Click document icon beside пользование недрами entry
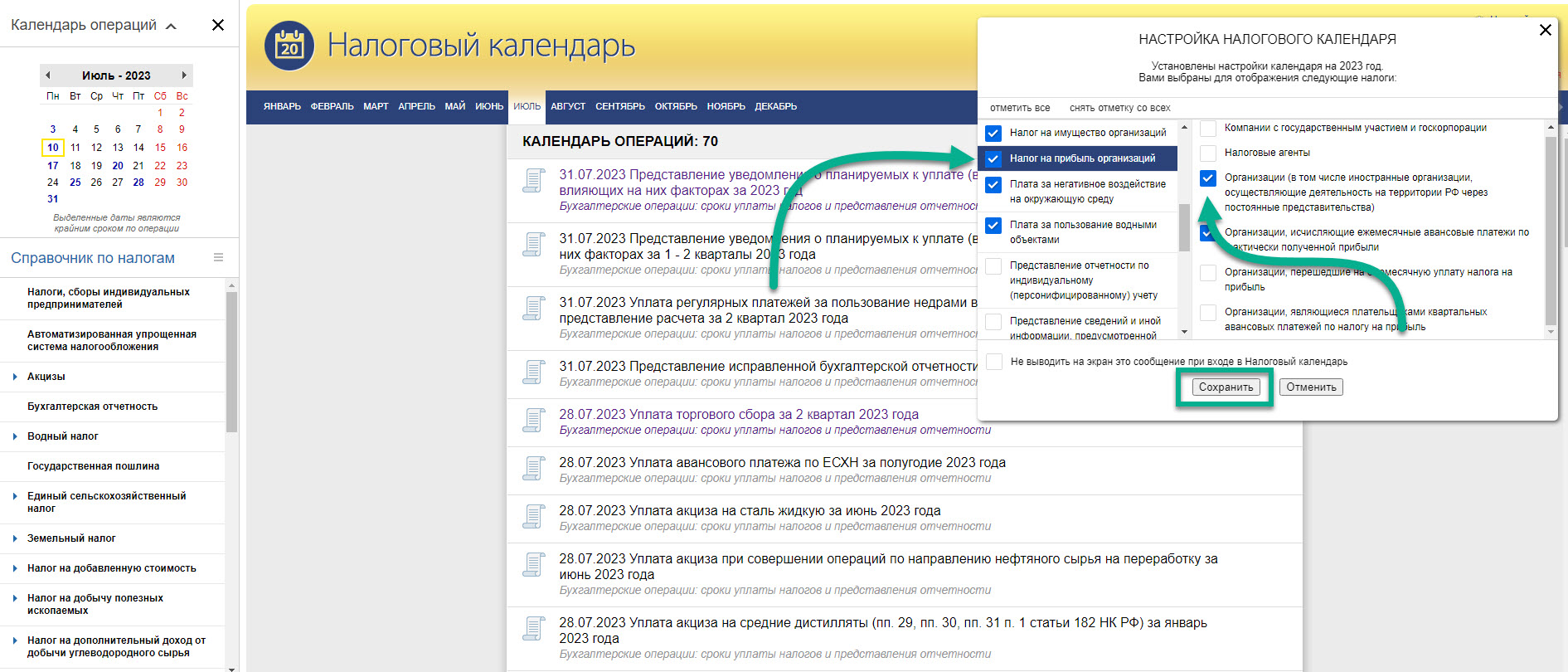The width and height of the screenshot is (1568, 672). point(534,307)
